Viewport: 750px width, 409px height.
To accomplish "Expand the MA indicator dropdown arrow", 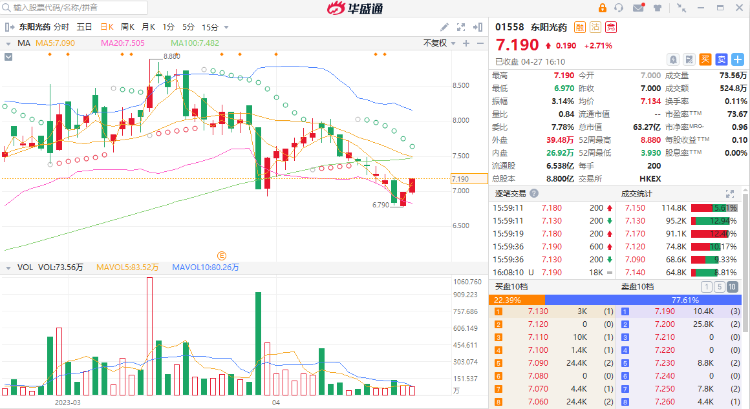I will 8,44.
